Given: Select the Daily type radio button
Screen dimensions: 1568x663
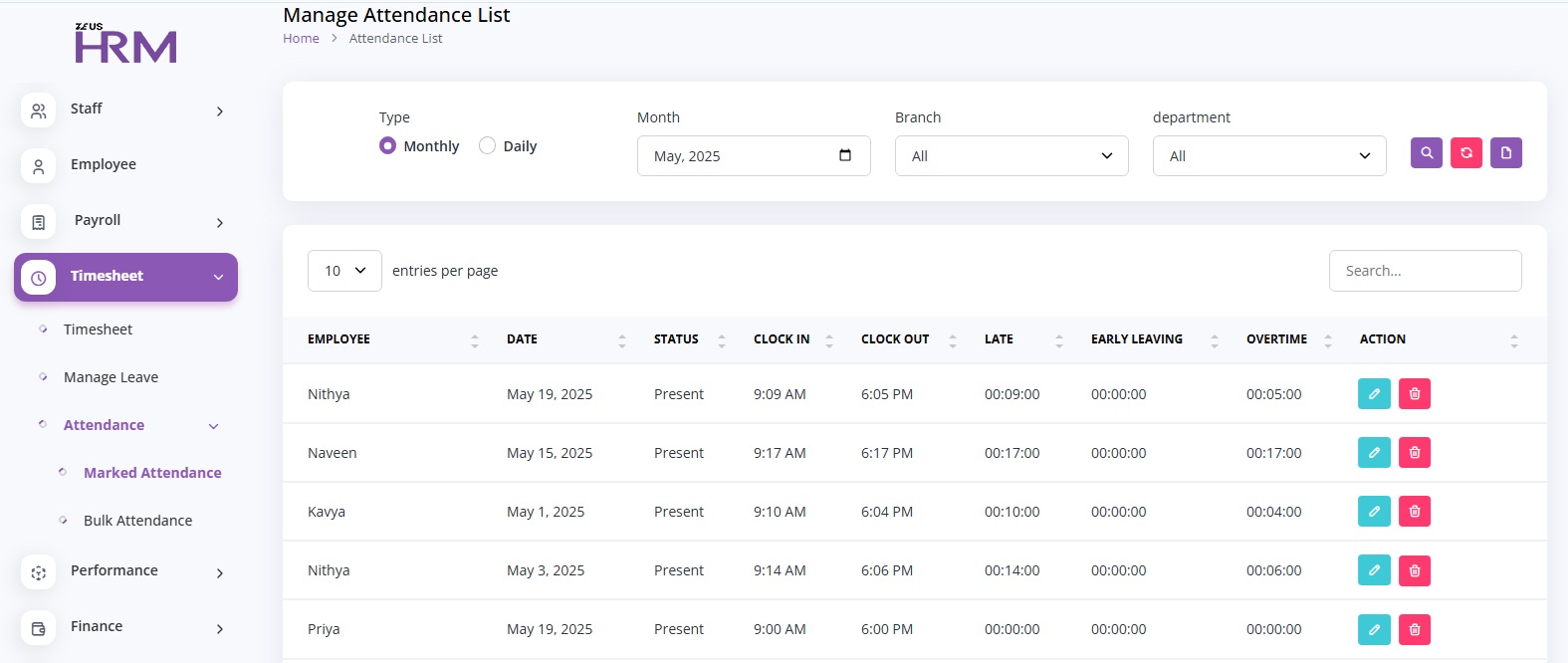Looking at the screenshot, I should 488,146.
